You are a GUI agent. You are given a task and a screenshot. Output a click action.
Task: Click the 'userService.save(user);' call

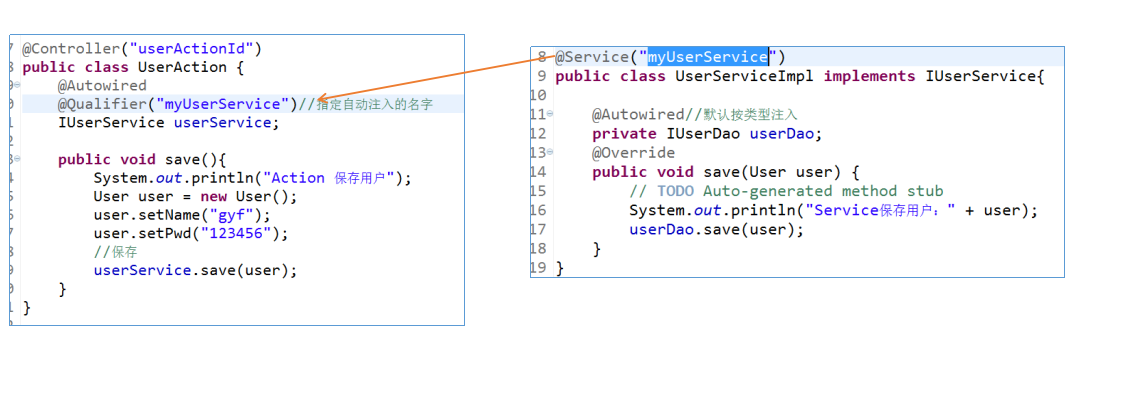(195, 271)
